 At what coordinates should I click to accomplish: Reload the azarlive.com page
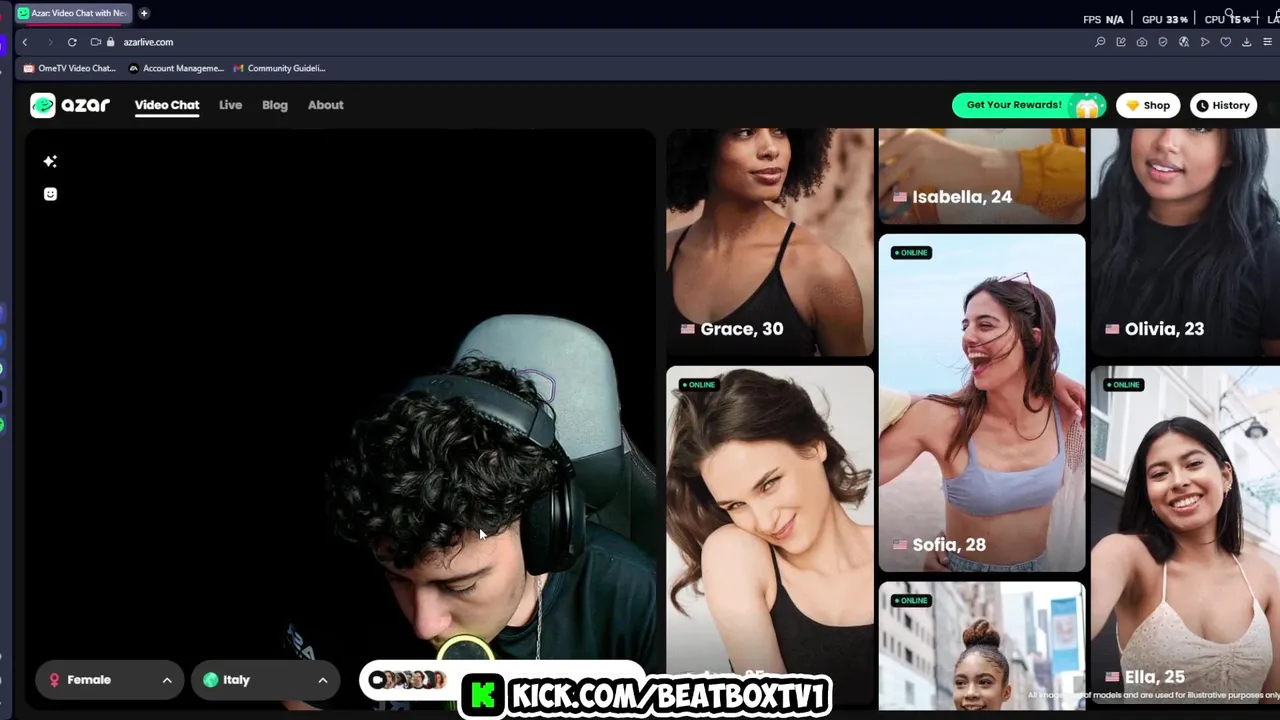(x=72, y=42)
